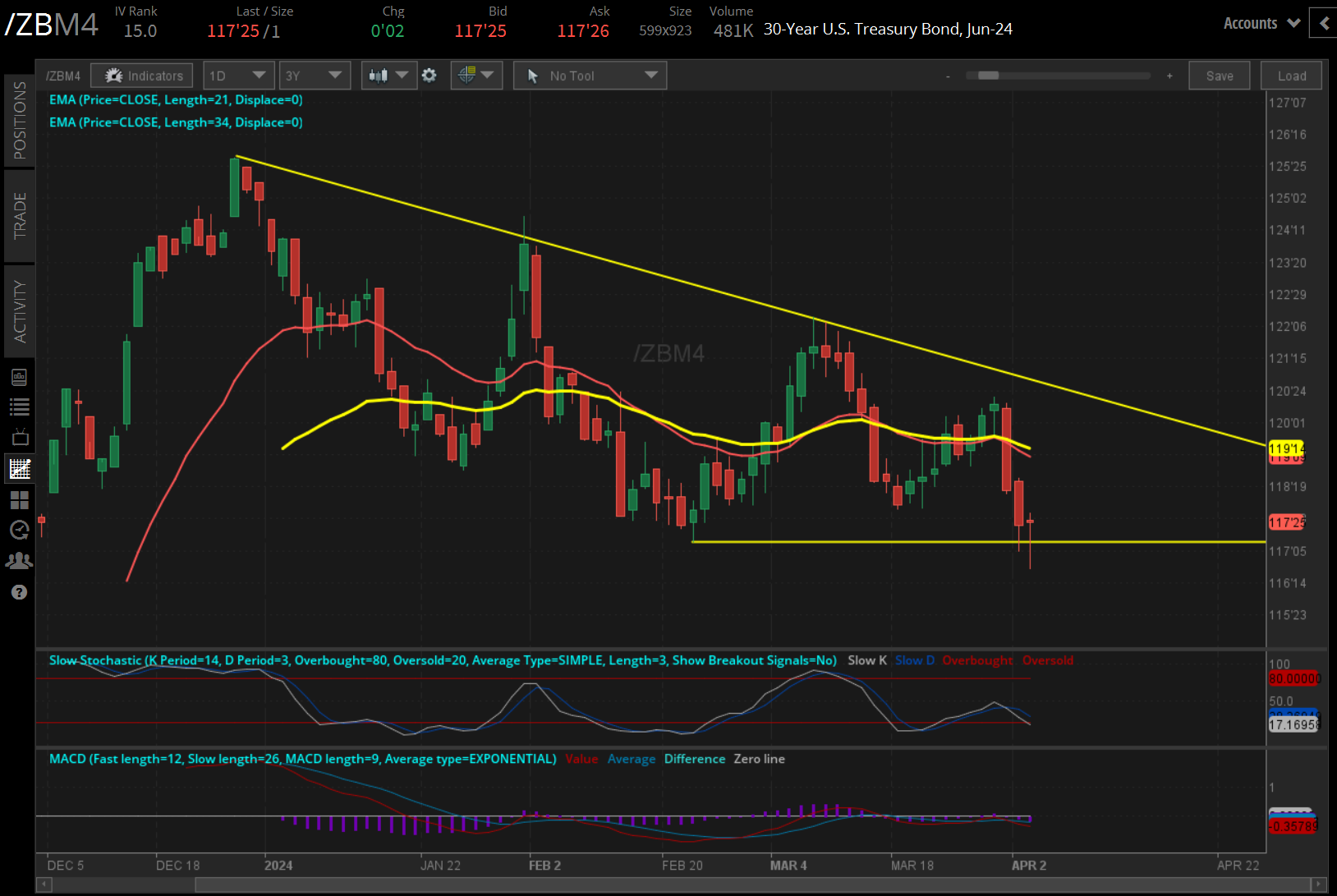1337x896 pixels.
Task: Click the plus zoom-in button
Action: pyautogui.click(x=1169, y=76)
